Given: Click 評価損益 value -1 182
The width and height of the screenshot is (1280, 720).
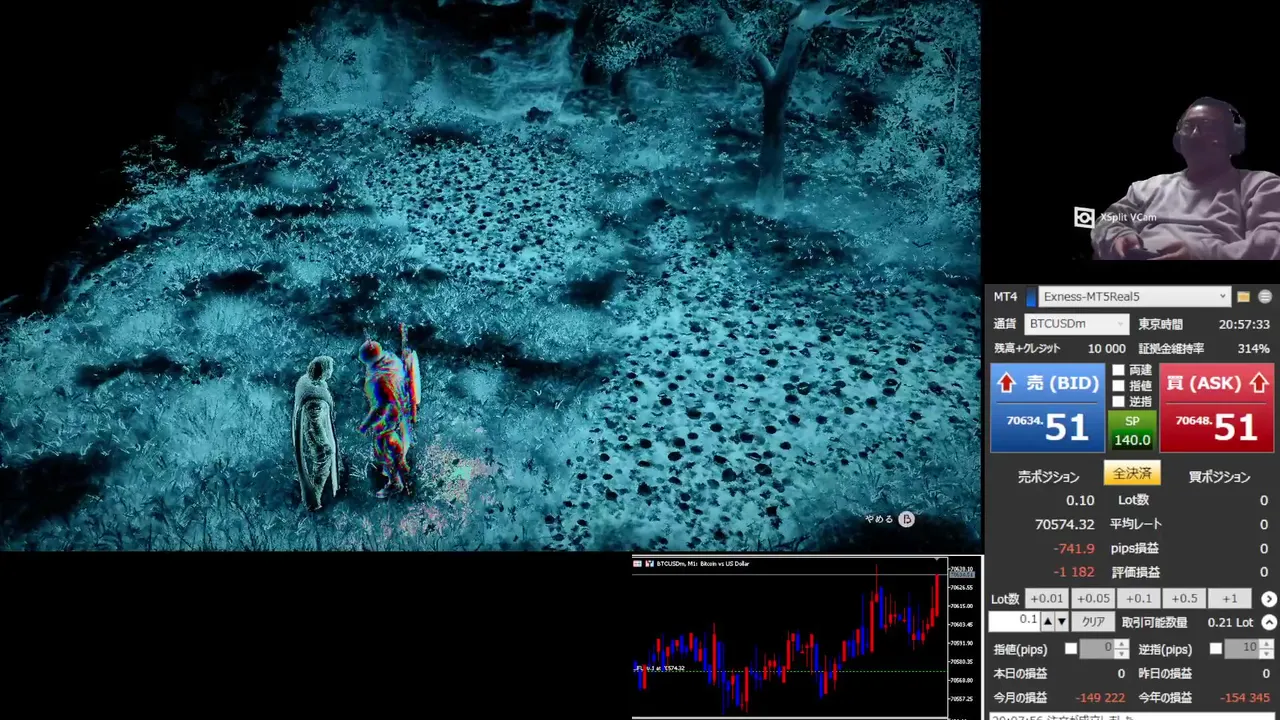Looking at the screenshot, I should pos(1074,573).
